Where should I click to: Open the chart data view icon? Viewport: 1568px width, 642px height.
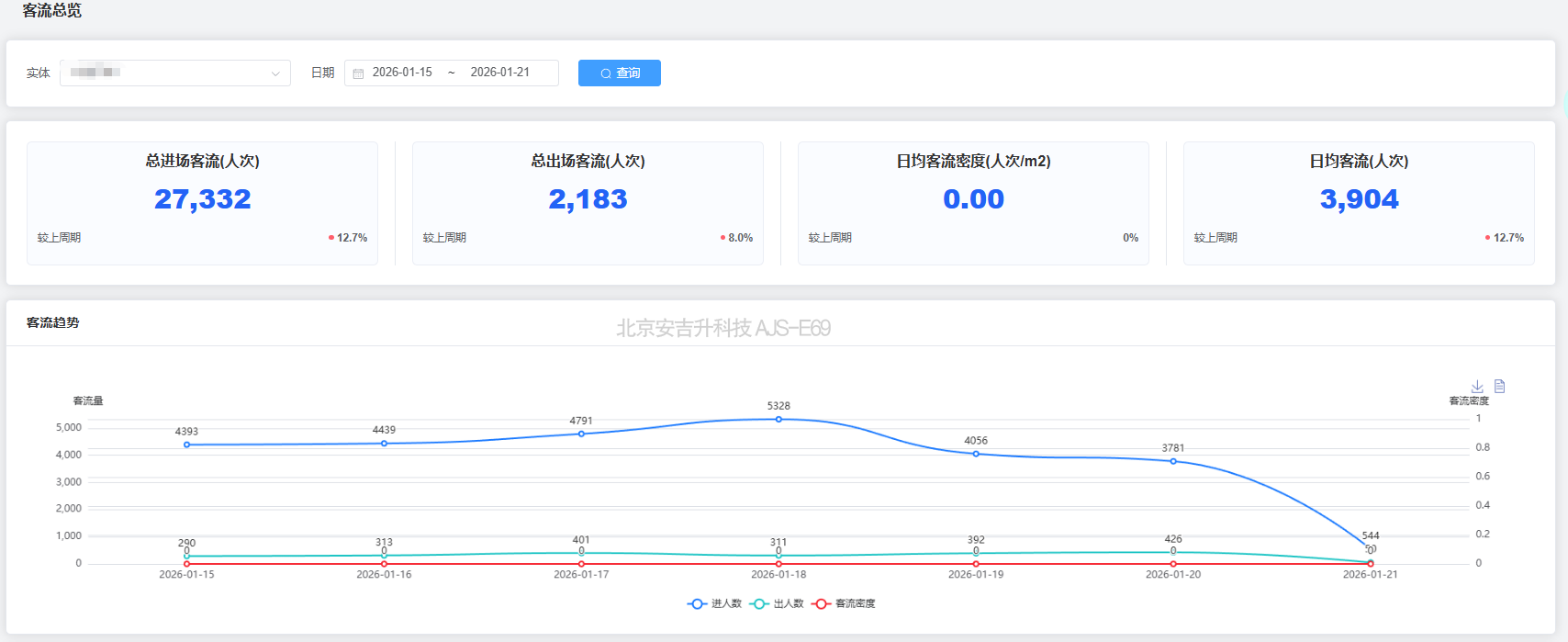point(1499,387)
